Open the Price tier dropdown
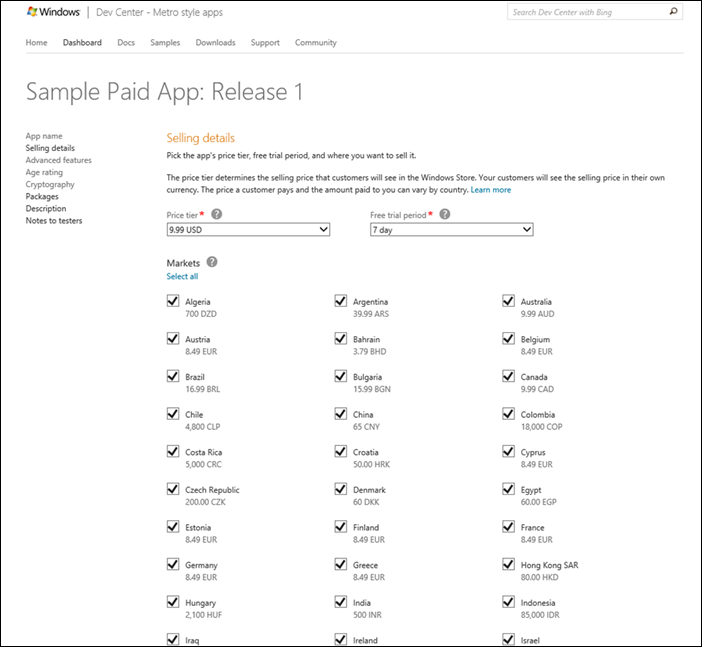This screenshot has width=702, height=647. (248, 230)
